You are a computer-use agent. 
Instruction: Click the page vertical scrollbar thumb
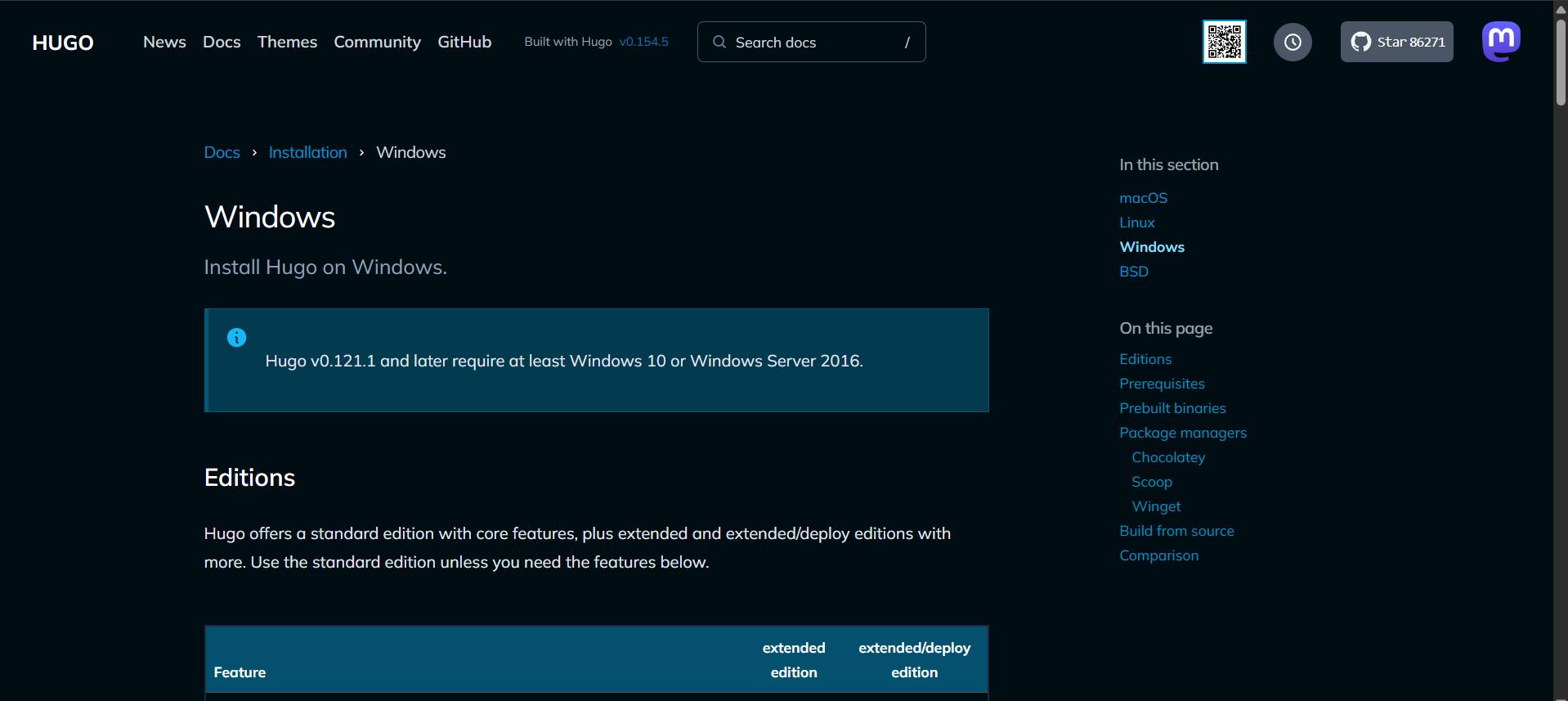coord(1560,61)
